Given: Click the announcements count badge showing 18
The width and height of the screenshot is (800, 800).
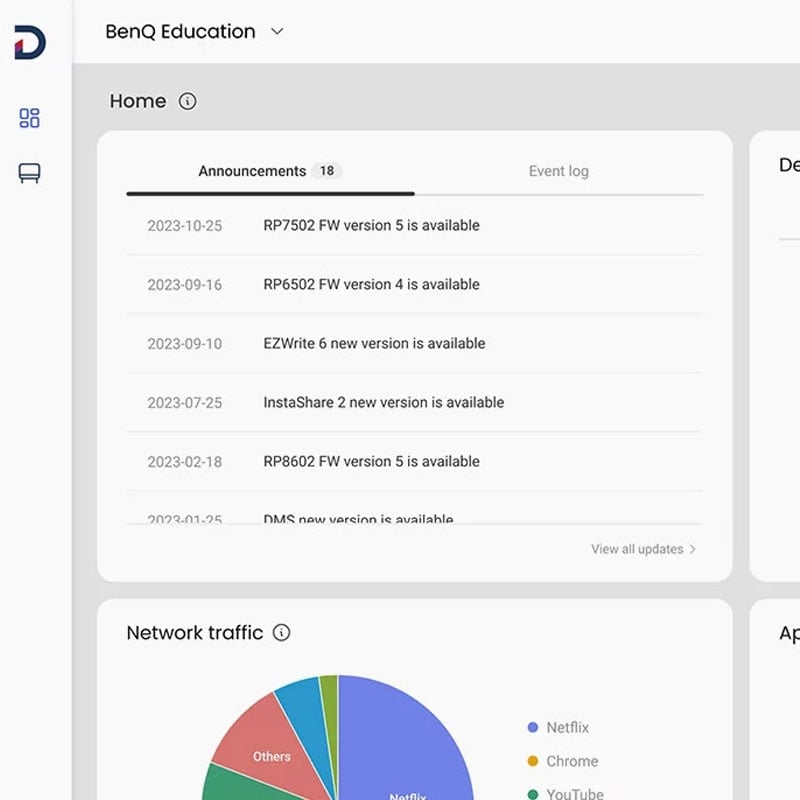Looking at the screenshot, I should (326, 171).
